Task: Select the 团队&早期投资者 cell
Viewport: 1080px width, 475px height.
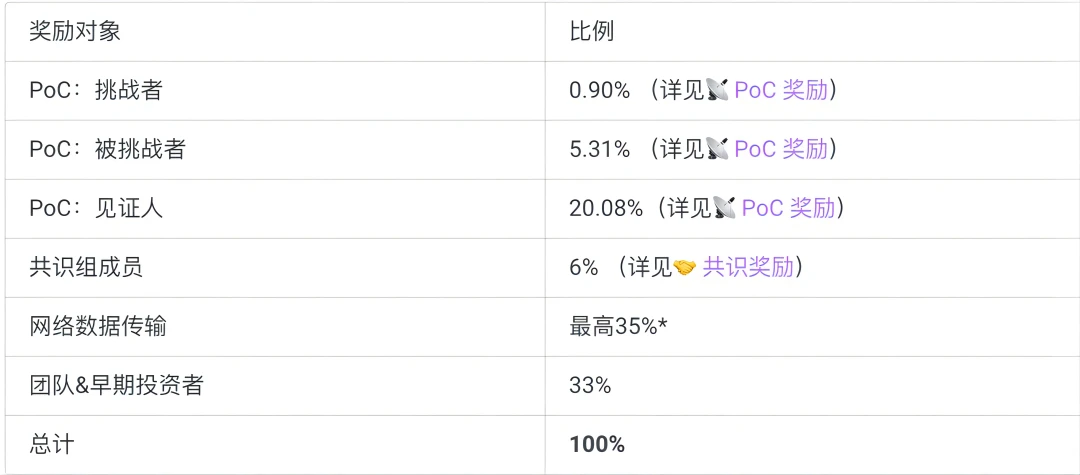Action: pos(116,385)
